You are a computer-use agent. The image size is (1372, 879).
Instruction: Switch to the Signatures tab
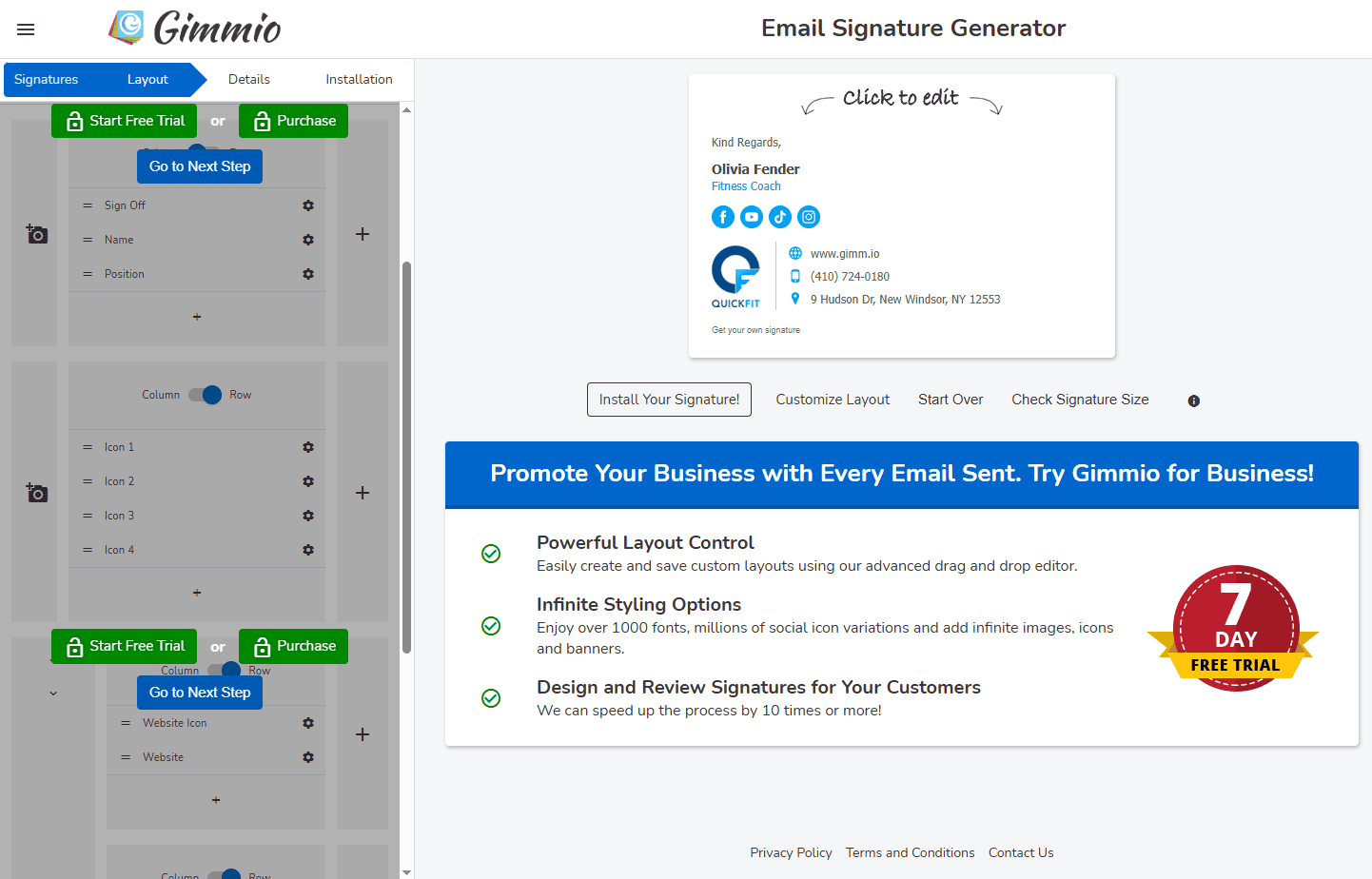(x=46, y=80)
